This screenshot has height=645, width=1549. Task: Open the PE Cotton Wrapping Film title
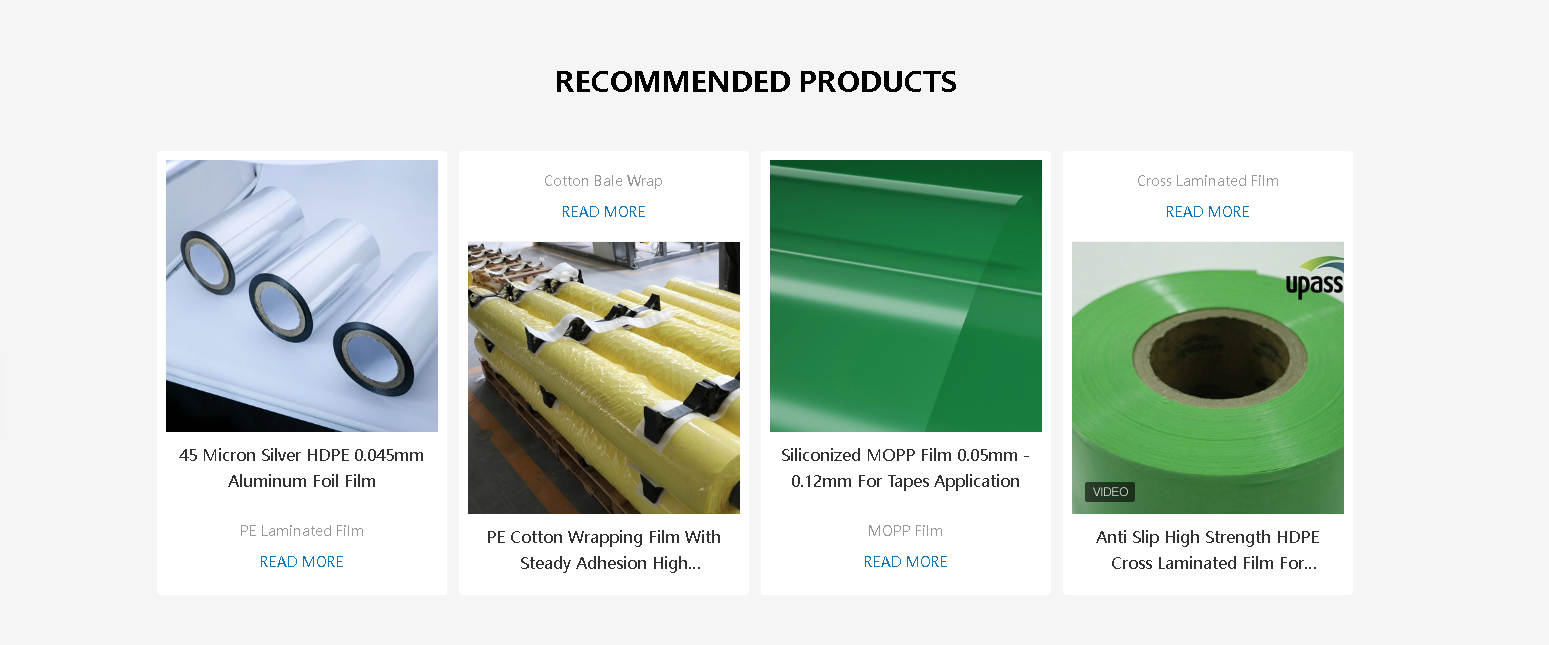[604, 550]
